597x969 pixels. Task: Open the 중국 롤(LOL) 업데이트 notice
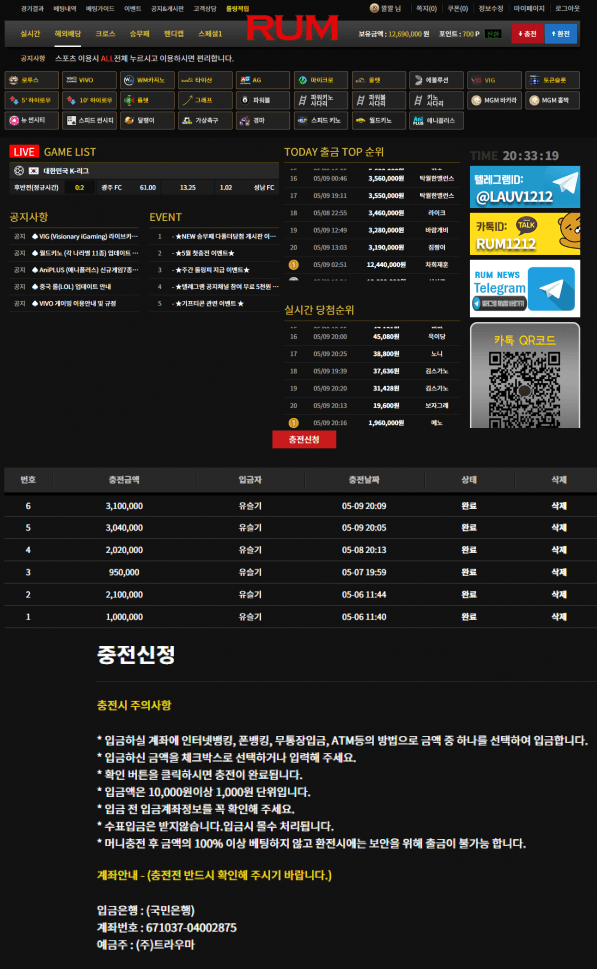[x=72, y=287]
